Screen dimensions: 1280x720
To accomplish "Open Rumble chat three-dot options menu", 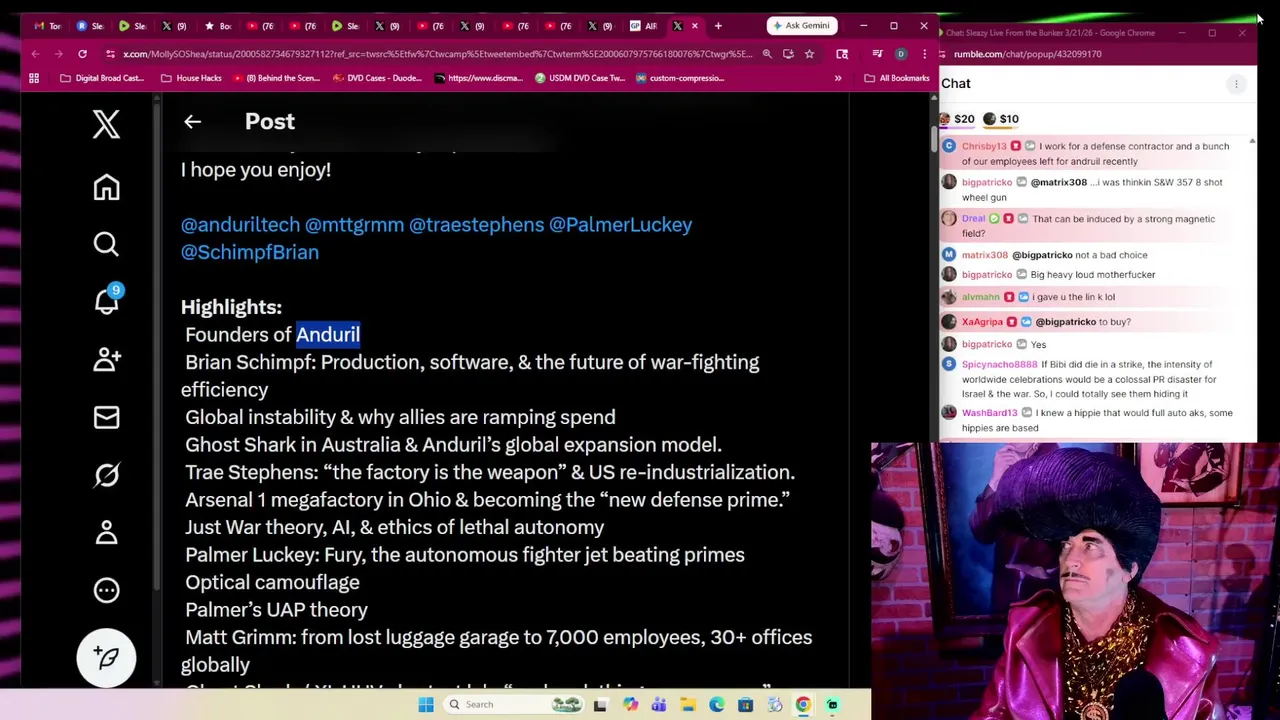I will pos(1236,84).
